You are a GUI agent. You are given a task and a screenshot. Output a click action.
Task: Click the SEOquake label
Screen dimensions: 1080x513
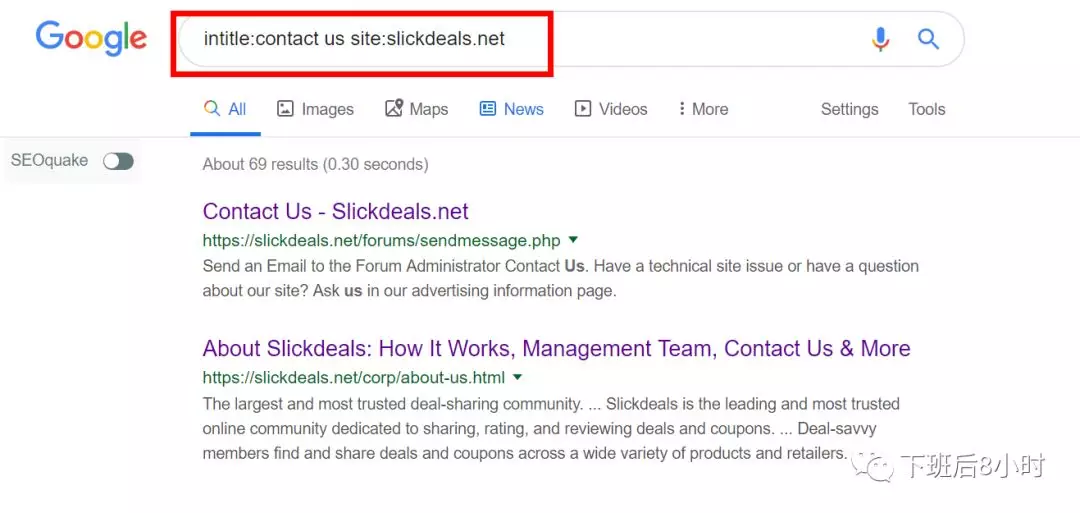click(x=49, y=160)
